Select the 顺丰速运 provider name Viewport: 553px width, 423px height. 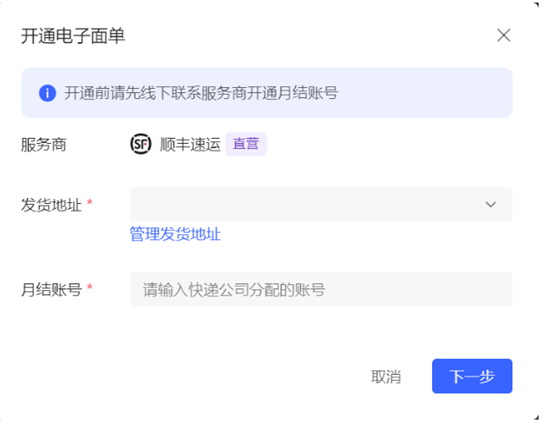[190, 144]
